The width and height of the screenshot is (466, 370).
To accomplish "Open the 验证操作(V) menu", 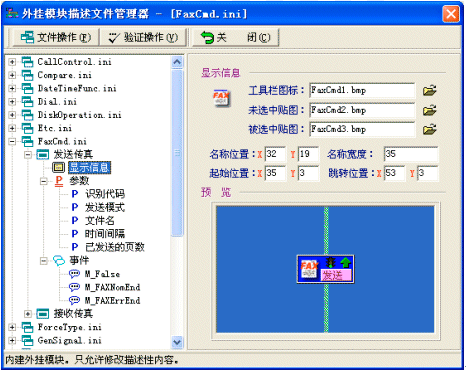I will pos(144,37).
